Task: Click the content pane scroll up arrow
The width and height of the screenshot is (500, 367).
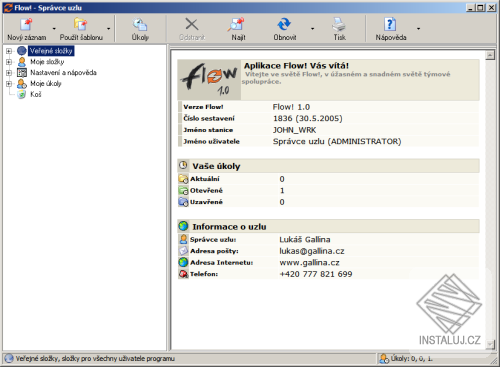Action: tap(490, 55)
